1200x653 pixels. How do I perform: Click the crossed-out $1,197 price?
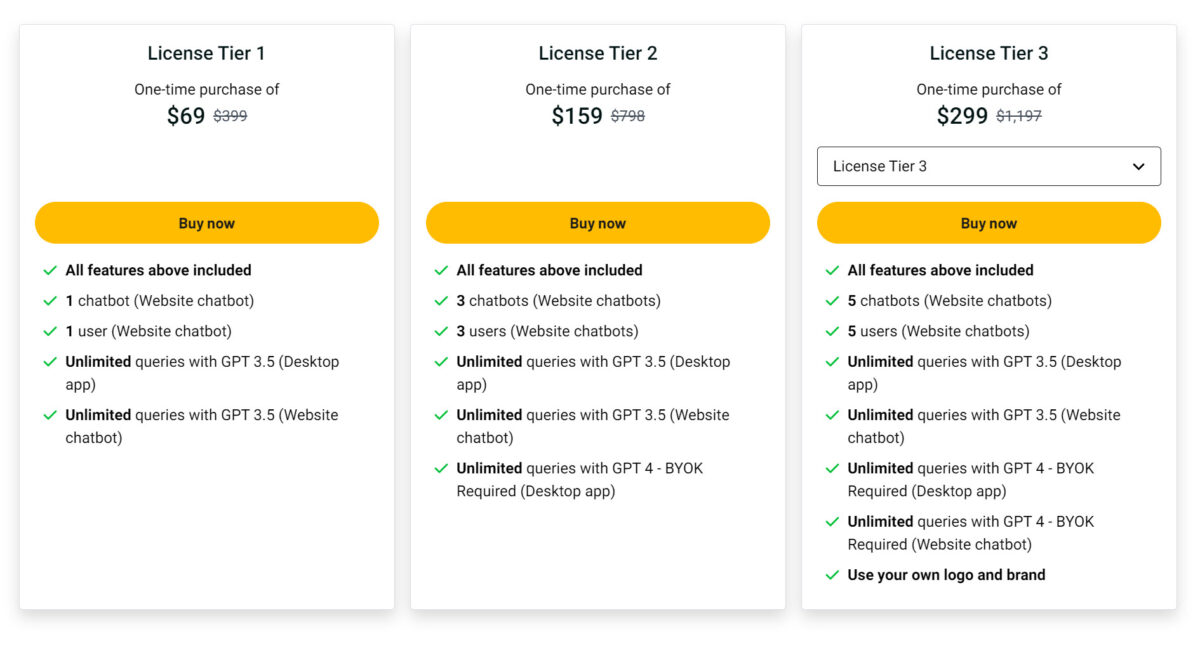[1019, 115]
